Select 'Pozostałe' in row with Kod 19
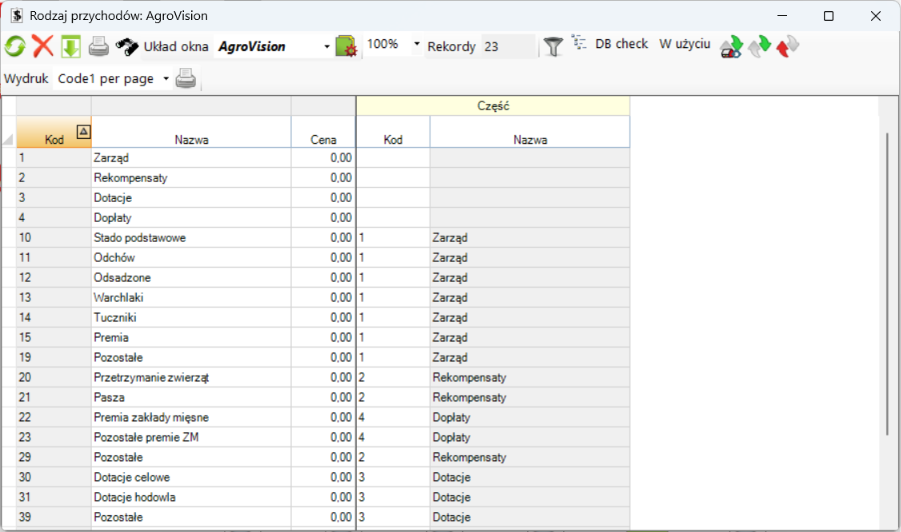The image size is (901, 532). [x=191, y=357]
